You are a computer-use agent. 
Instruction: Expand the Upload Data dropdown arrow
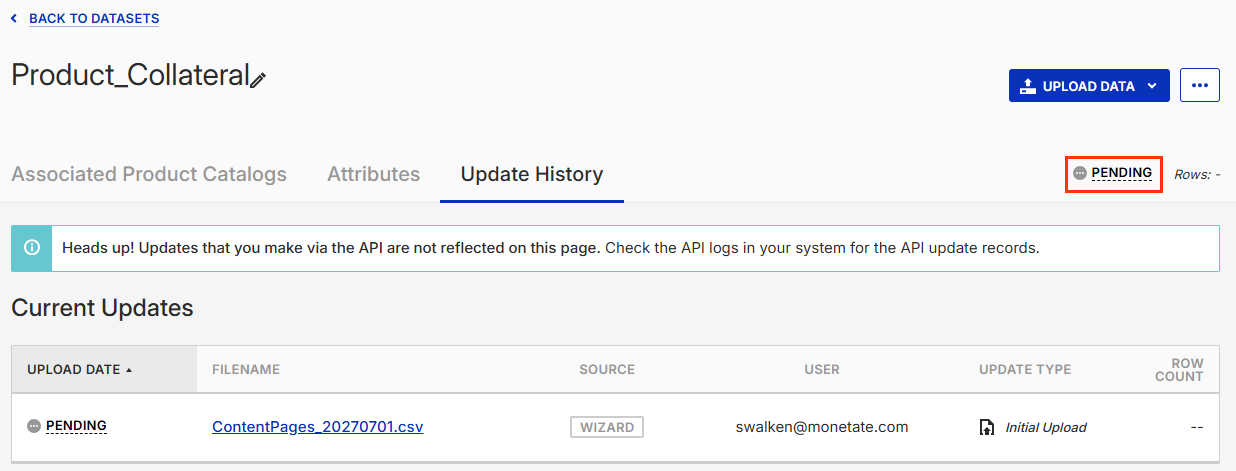point(1152,86)
